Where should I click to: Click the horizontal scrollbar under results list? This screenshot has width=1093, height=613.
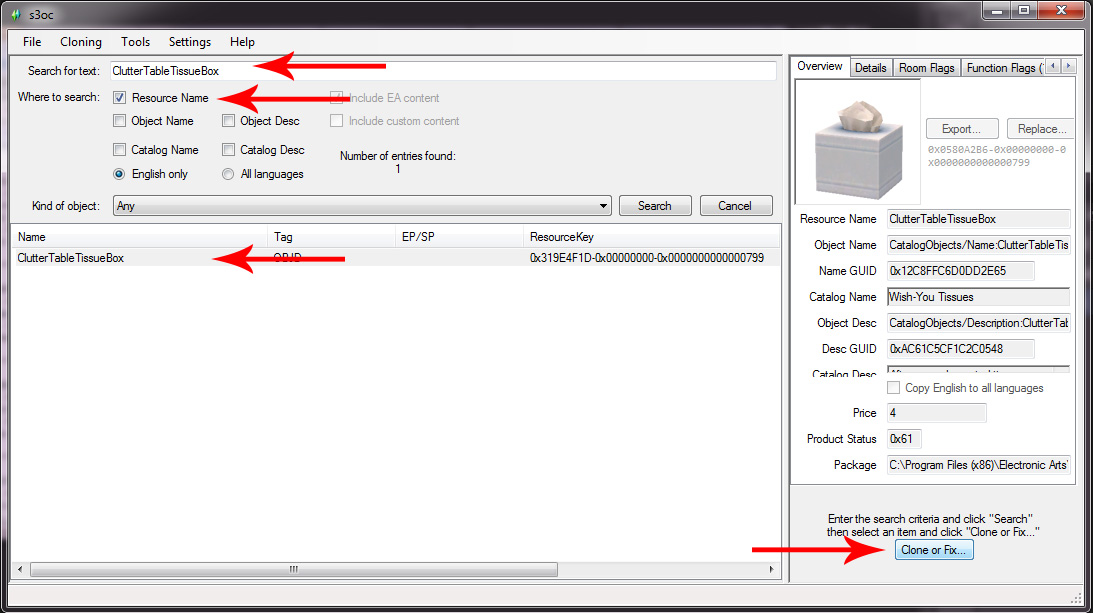[x=293, y=569]
